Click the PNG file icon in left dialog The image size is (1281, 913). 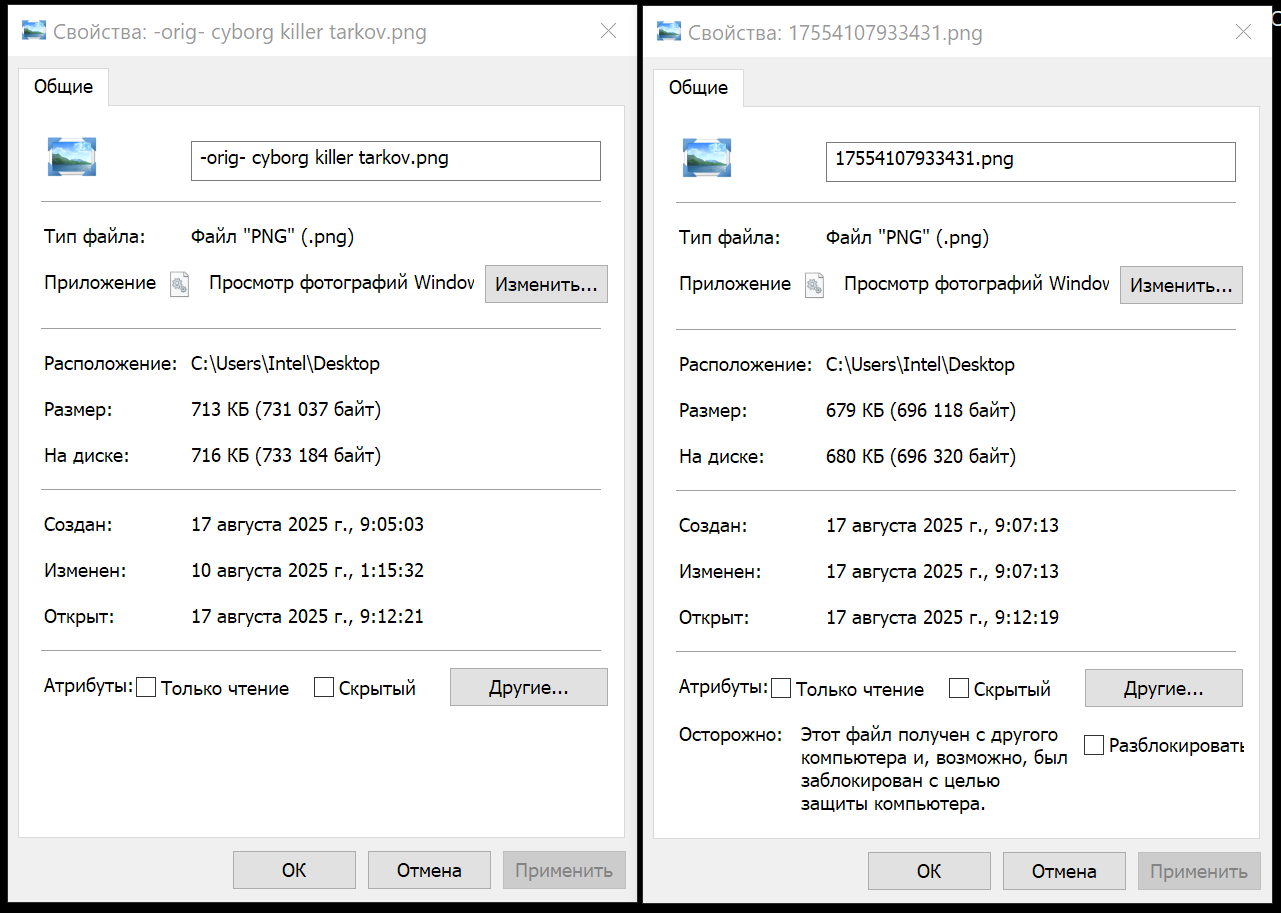click(72, 157)
